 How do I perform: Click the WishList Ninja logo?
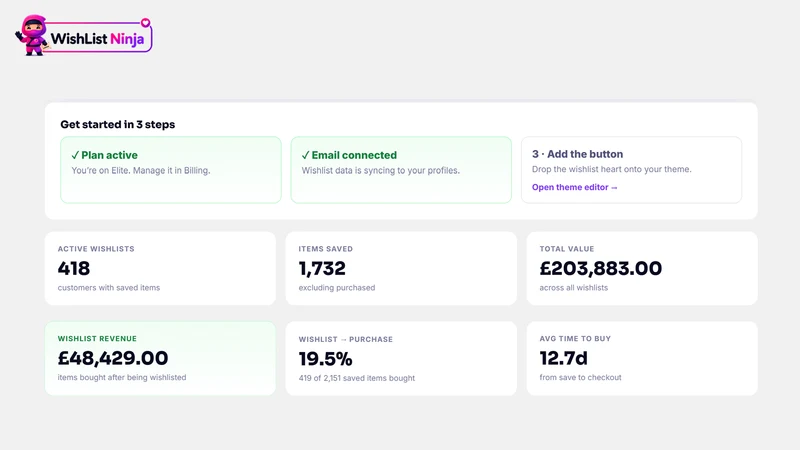[x=84, y=35]
